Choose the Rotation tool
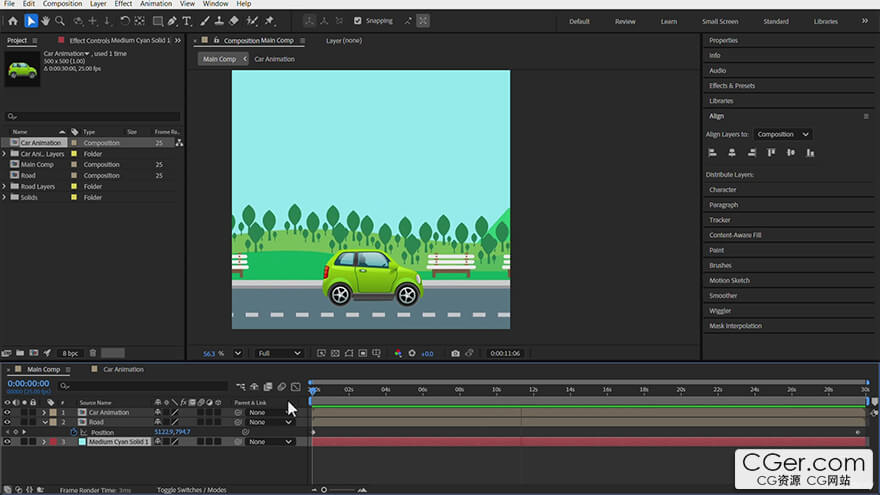Viewport: 880px width, 495px height. pyautogui.click(x=124, y=20)
